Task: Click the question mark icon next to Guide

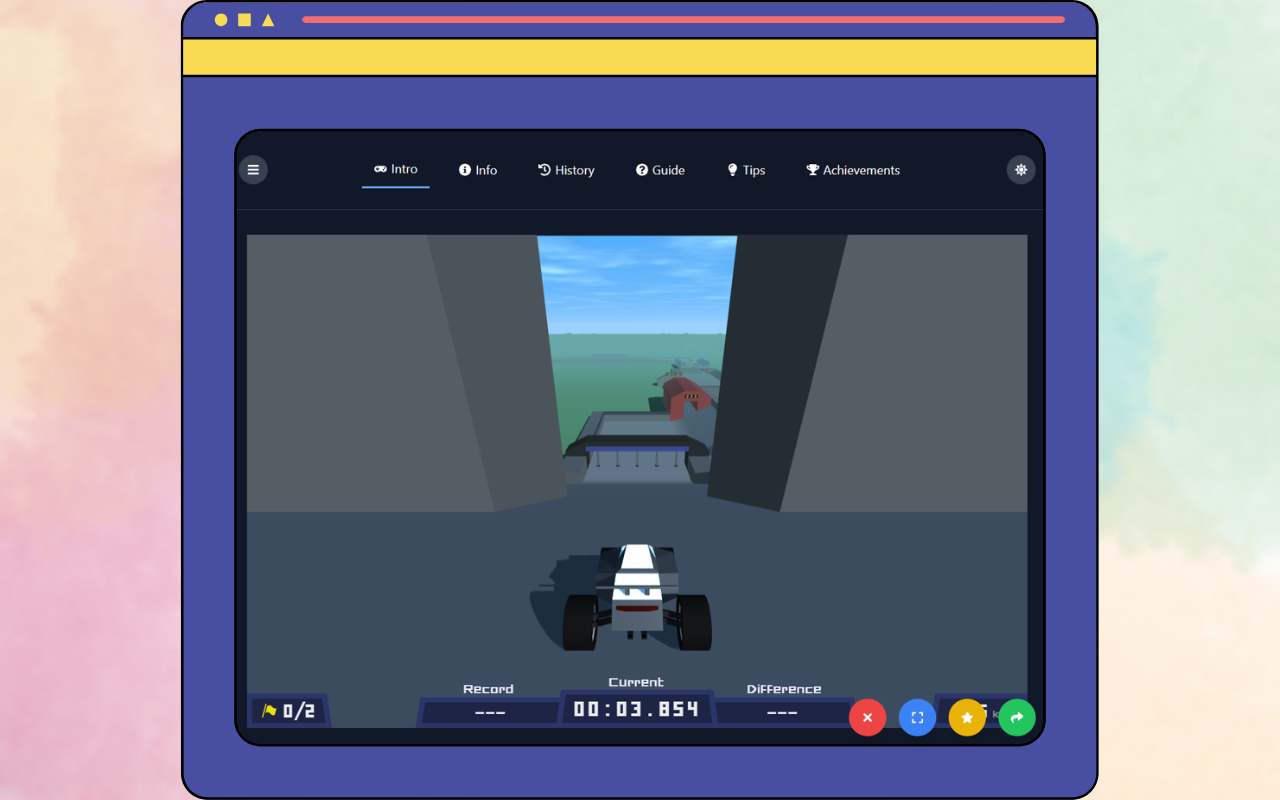Action: click(642, 169)
